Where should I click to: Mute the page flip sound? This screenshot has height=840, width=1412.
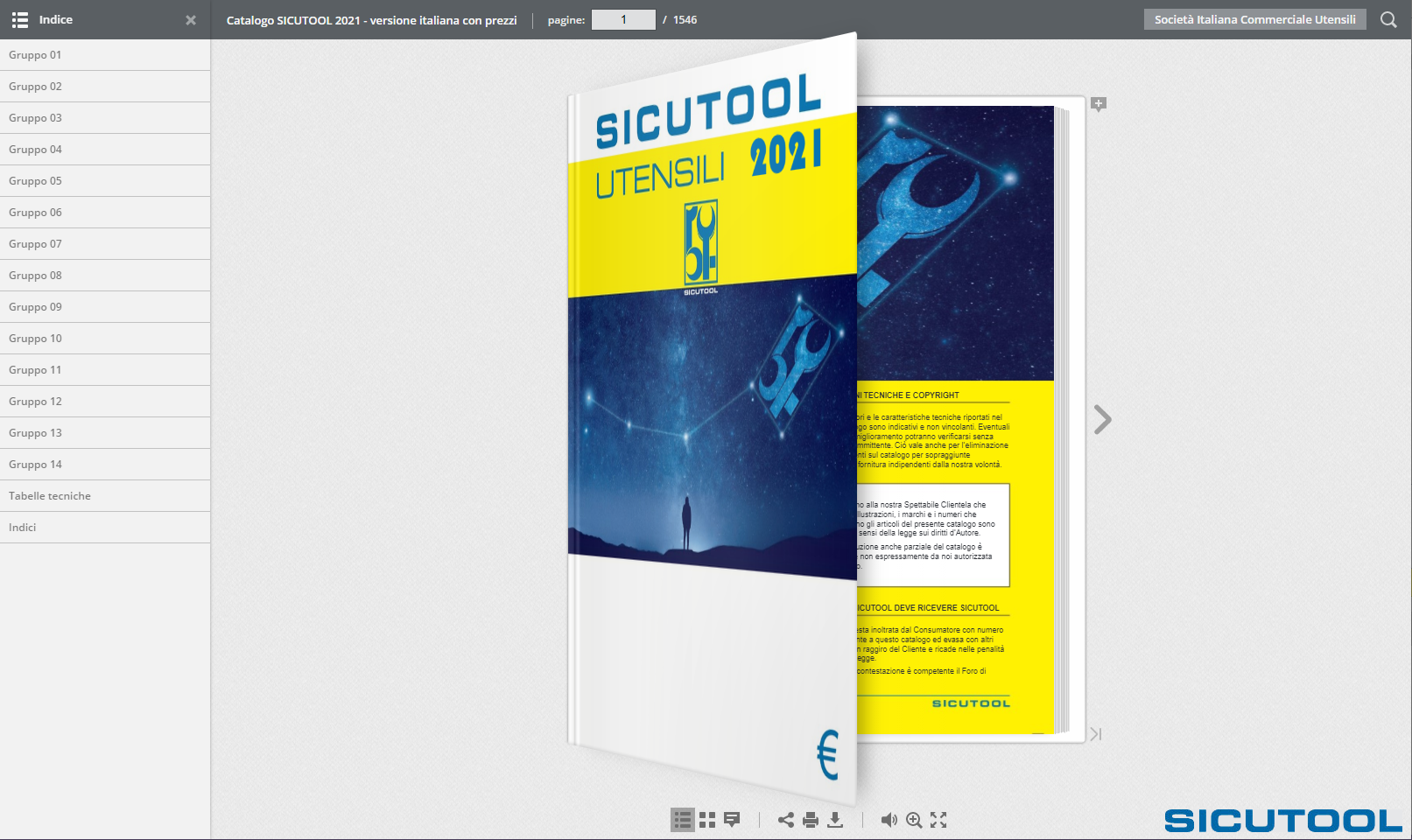click(889, 820)
